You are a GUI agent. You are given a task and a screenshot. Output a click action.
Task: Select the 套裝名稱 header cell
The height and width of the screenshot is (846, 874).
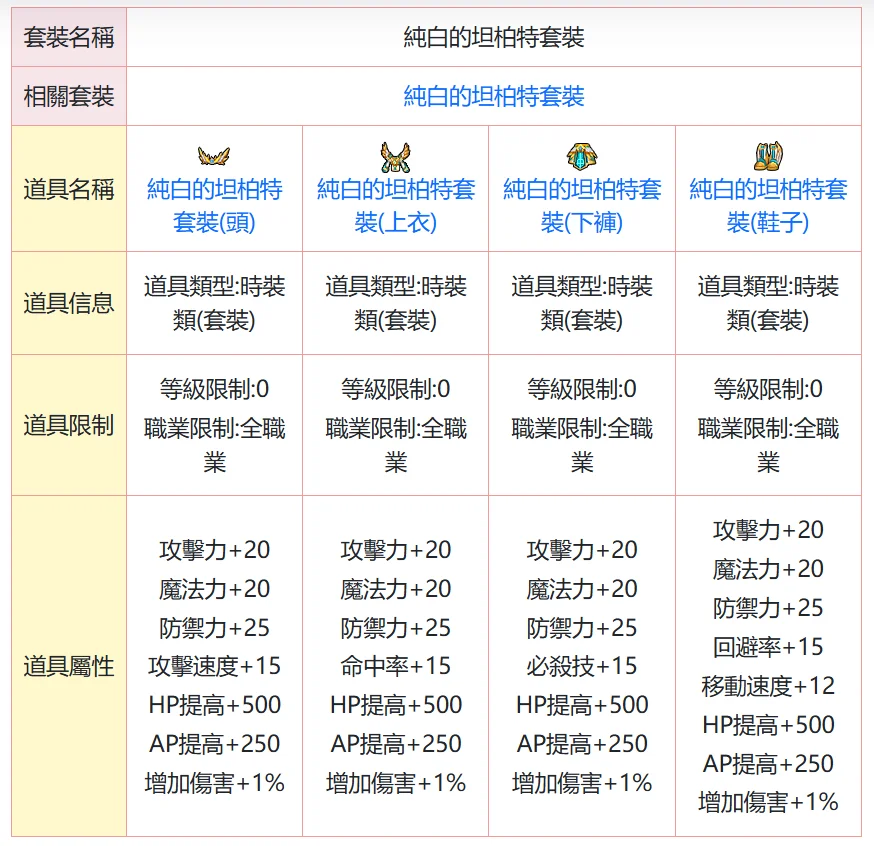pyautogui.click(x=69, y=38)
